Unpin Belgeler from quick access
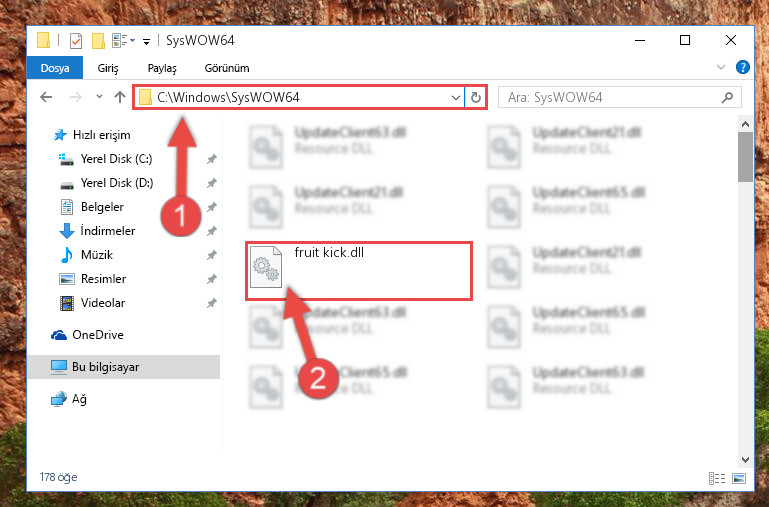The height and width of the screenshot is (507, 769). 211,207
